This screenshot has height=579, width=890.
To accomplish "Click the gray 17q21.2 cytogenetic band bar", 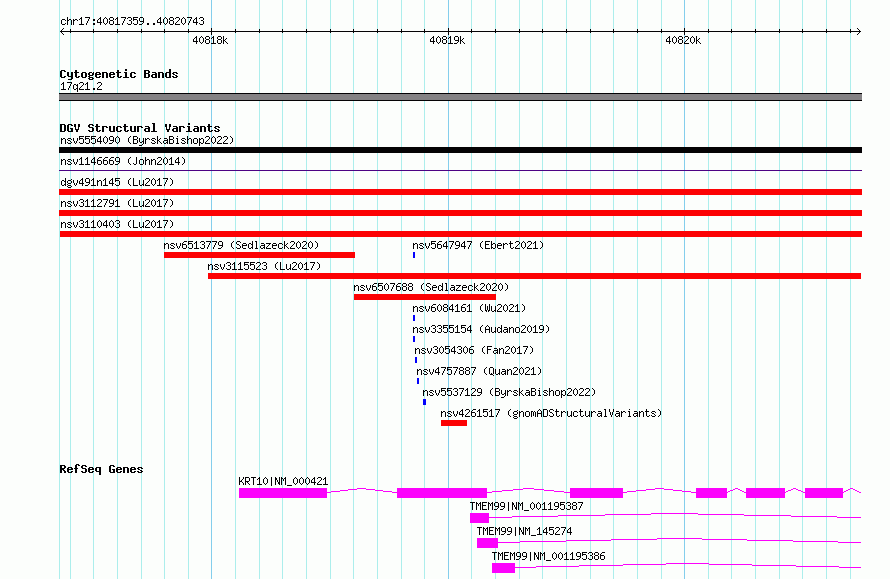I will coord(460,97).
